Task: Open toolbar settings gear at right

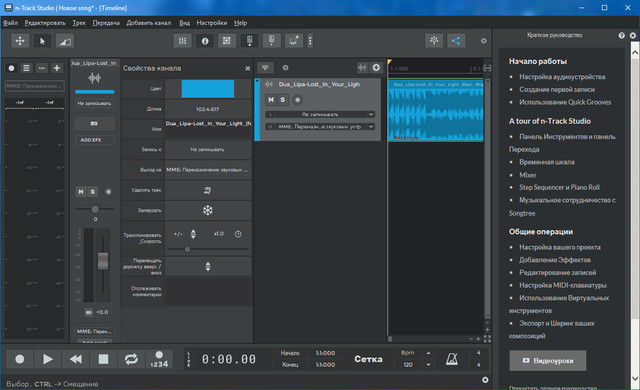Action: [484, 41]
